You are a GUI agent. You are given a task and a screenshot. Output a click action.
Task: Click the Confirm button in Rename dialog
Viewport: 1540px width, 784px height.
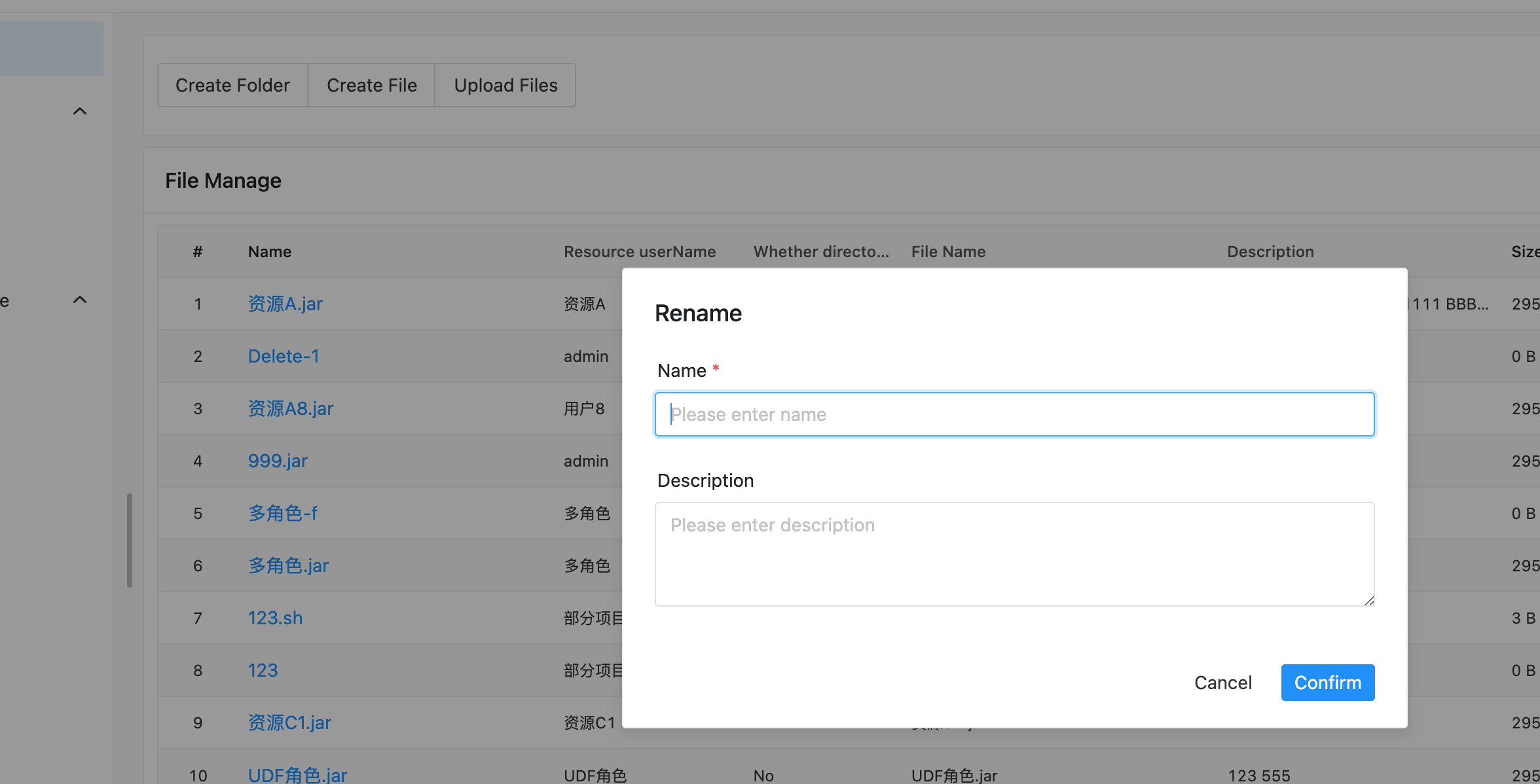click(1327, 683)
